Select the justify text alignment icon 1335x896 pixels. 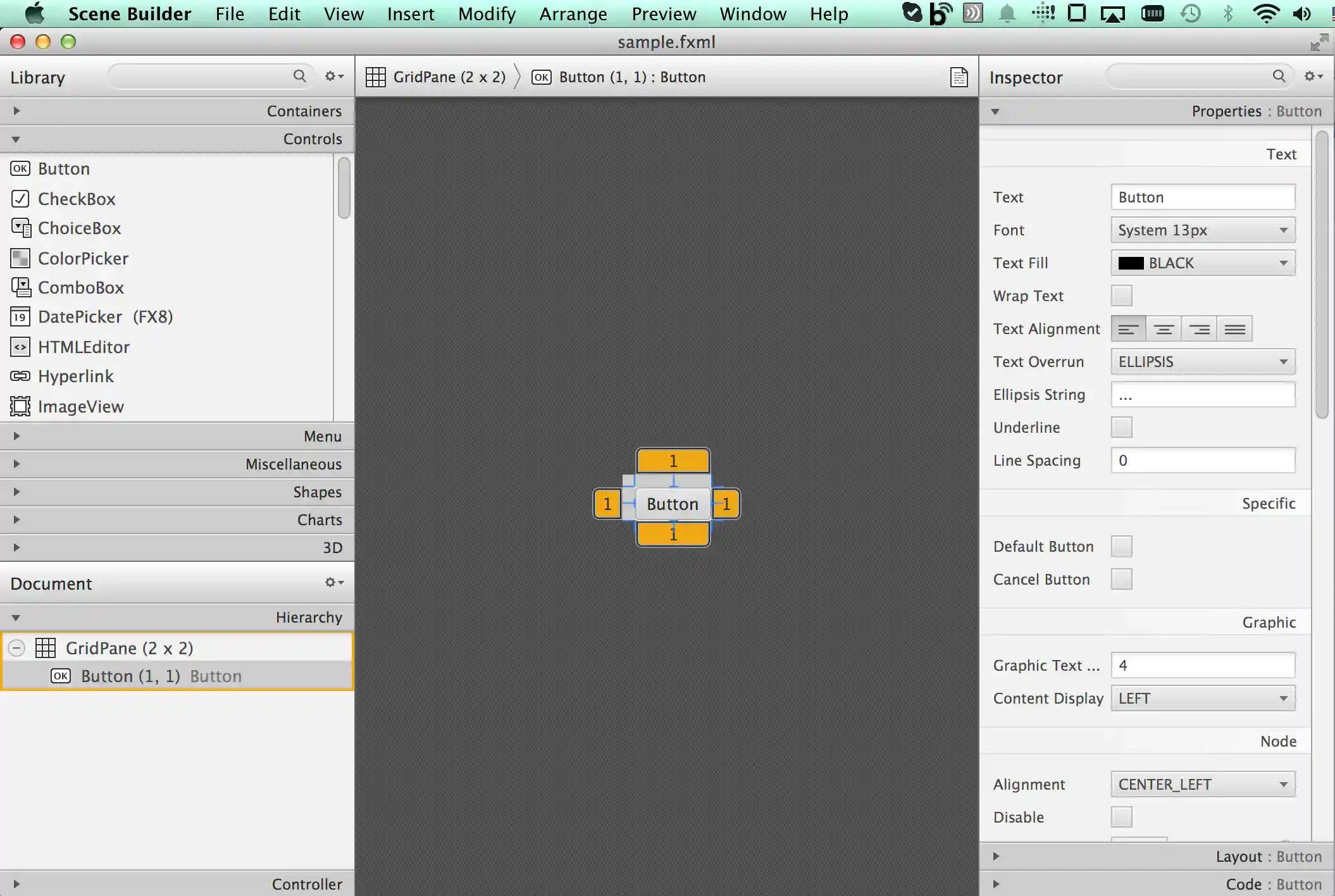point(1234,329)
